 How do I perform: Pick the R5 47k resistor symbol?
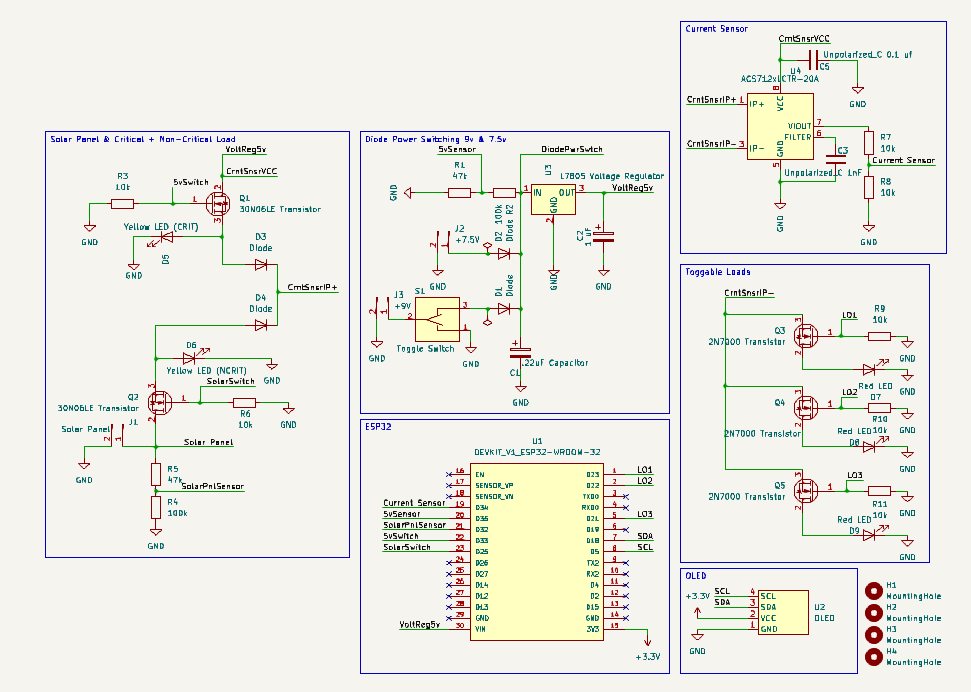(156, 475)
